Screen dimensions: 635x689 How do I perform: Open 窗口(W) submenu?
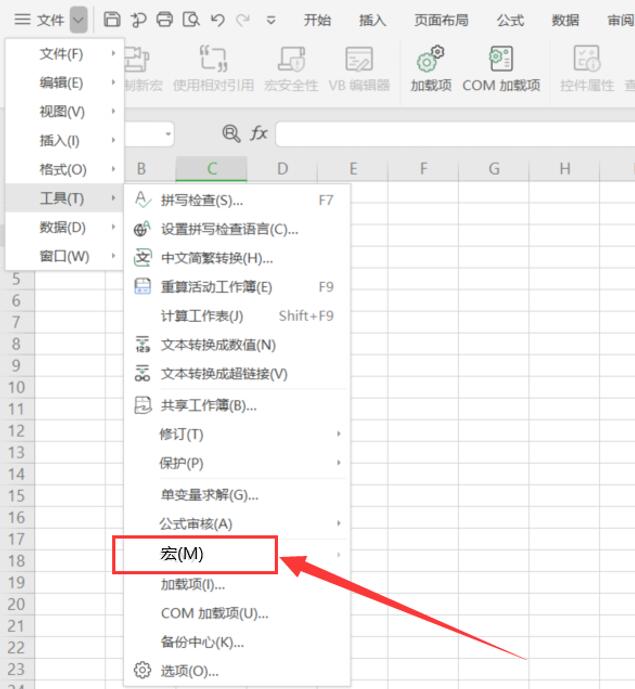[65, 256]
